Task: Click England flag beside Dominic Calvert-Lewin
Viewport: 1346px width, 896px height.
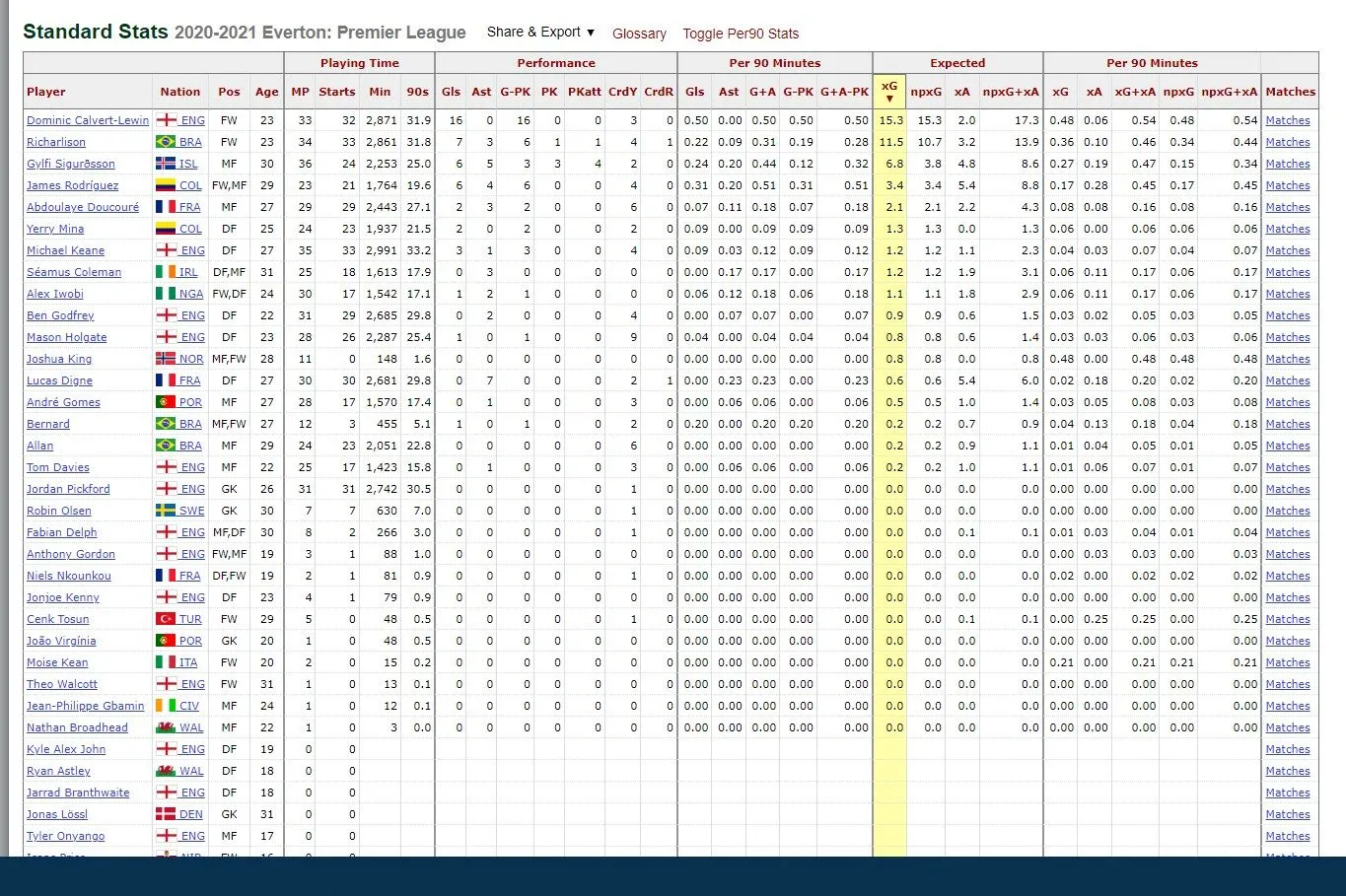Action: [166, 120]
